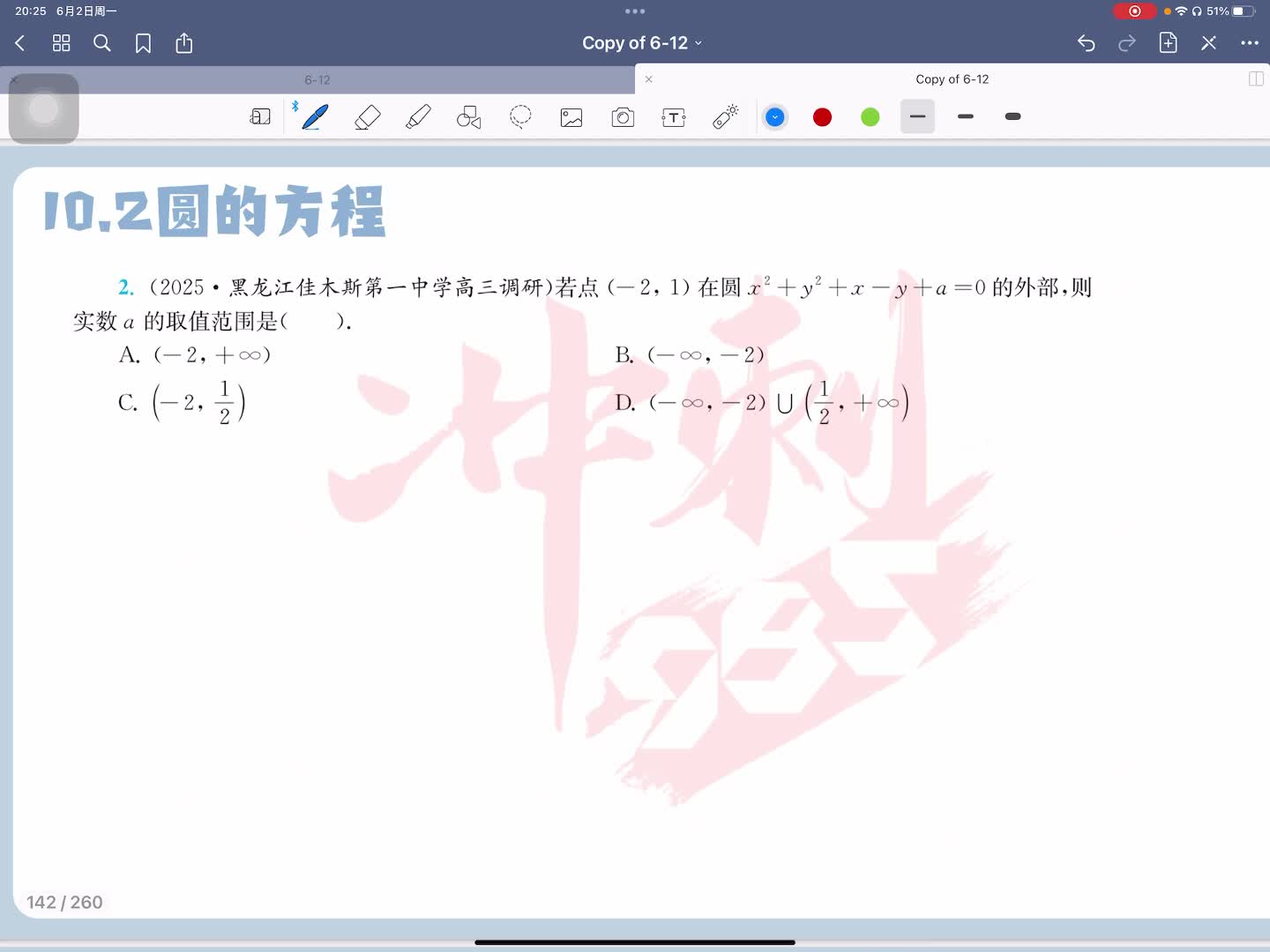This screenshot has height=952, width=1270.
Task: Activate the Laser pointer tool
Action: [725, 117]
